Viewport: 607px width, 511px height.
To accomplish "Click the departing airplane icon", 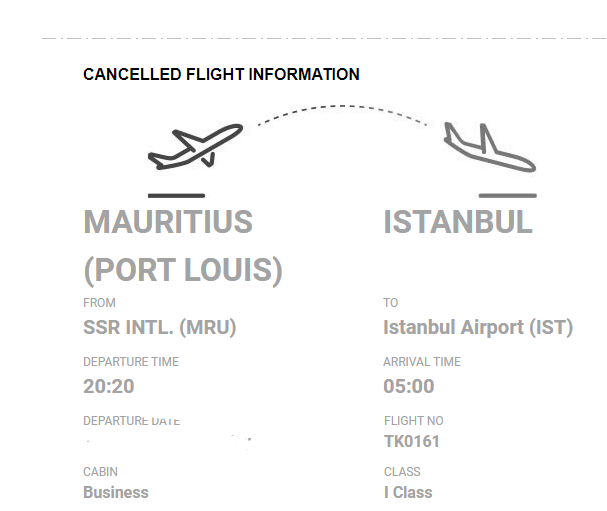I will click(195, 146).
